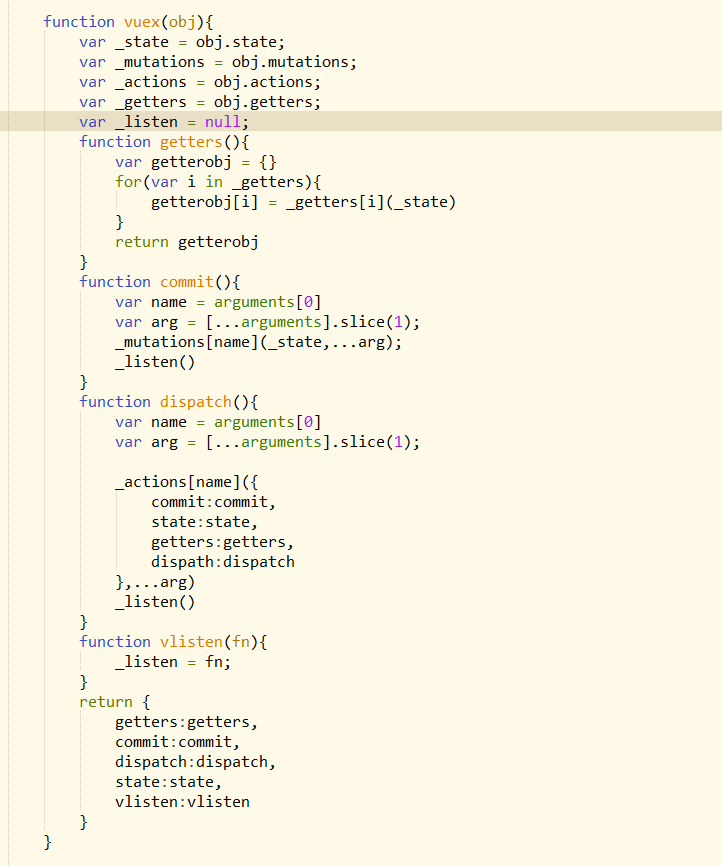
Task: Click the '_actions[name]({' line
Action: 187,482
